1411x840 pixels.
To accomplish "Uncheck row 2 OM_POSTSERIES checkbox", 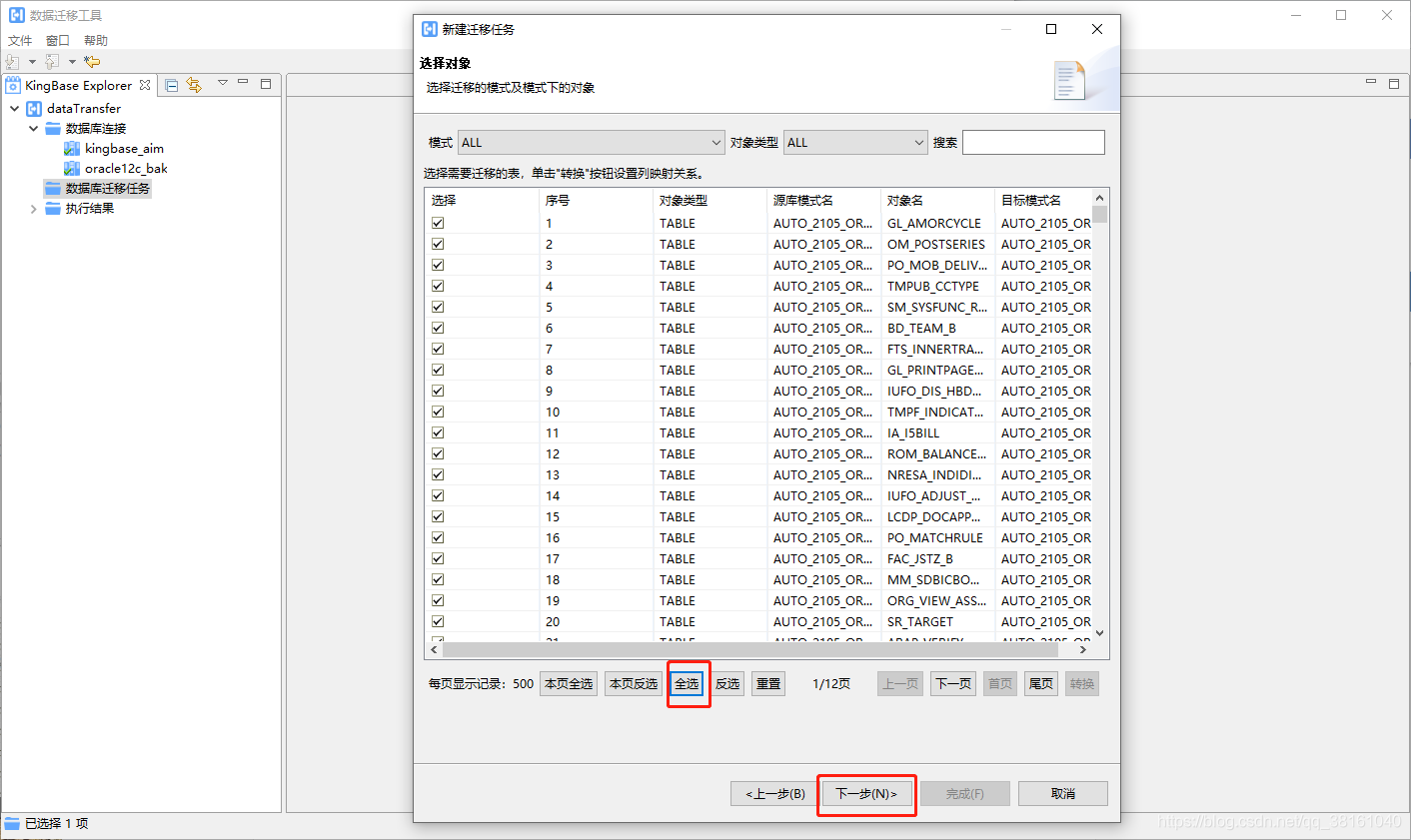I will (438, 244).
